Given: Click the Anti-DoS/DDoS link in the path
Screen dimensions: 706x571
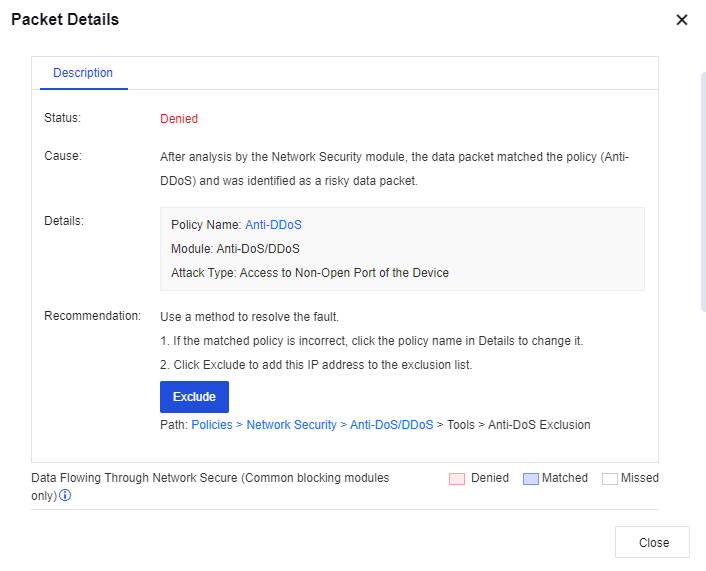Looking at the screenshot, I should pyautogui.click(x=391, y=424).
